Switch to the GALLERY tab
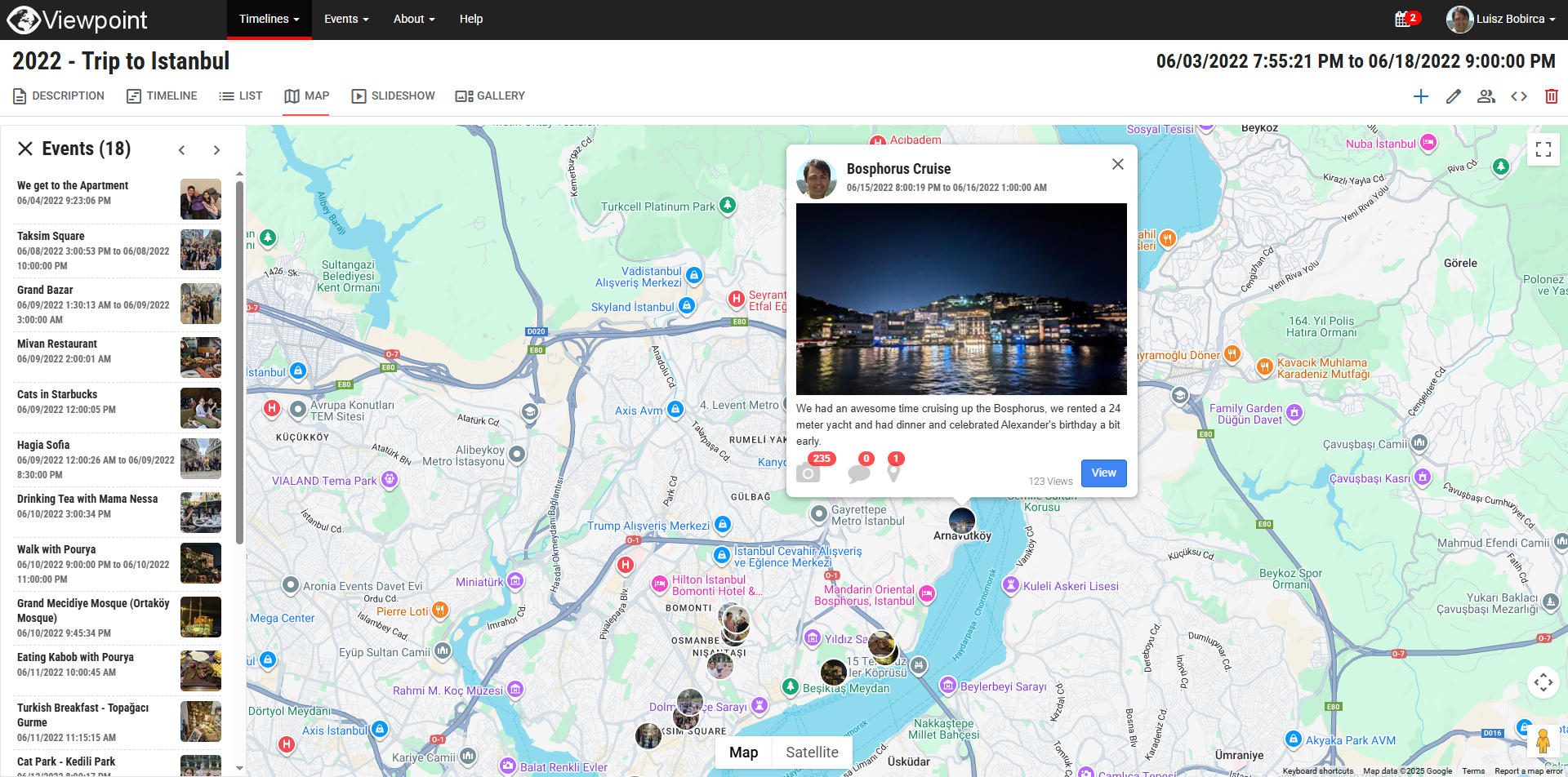This screenshot has width=1568, height=777. pos(489,95)
